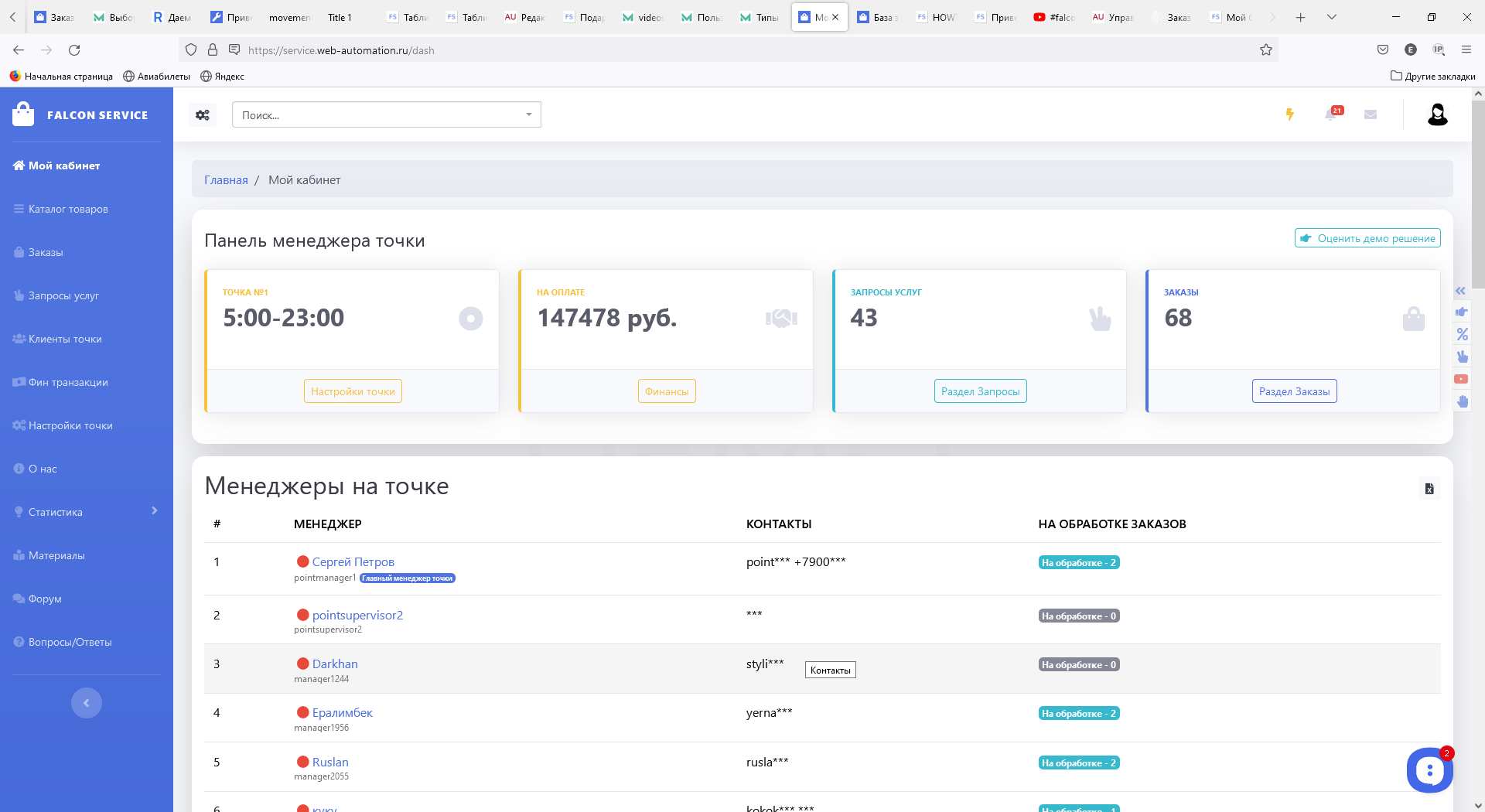Export managers table via Excel icon
This screenshot has width=1485, height=812.
pos(1429,489)
